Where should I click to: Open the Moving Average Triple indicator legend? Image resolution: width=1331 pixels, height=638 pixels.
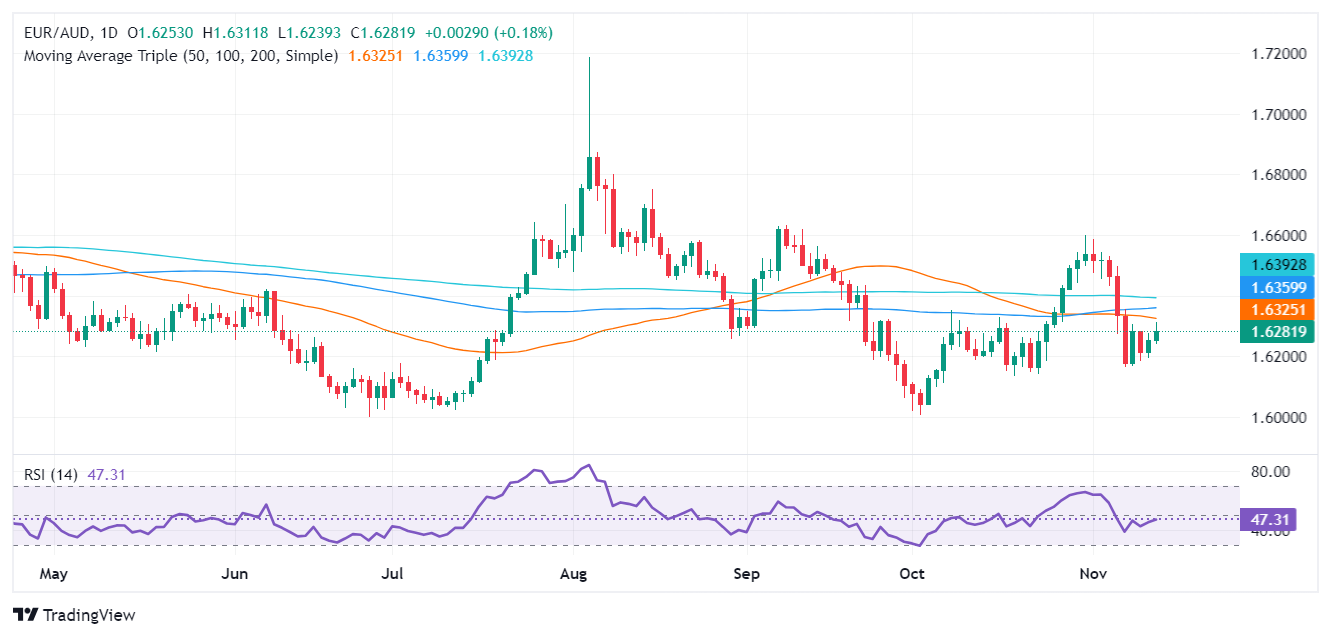point(180,56)
